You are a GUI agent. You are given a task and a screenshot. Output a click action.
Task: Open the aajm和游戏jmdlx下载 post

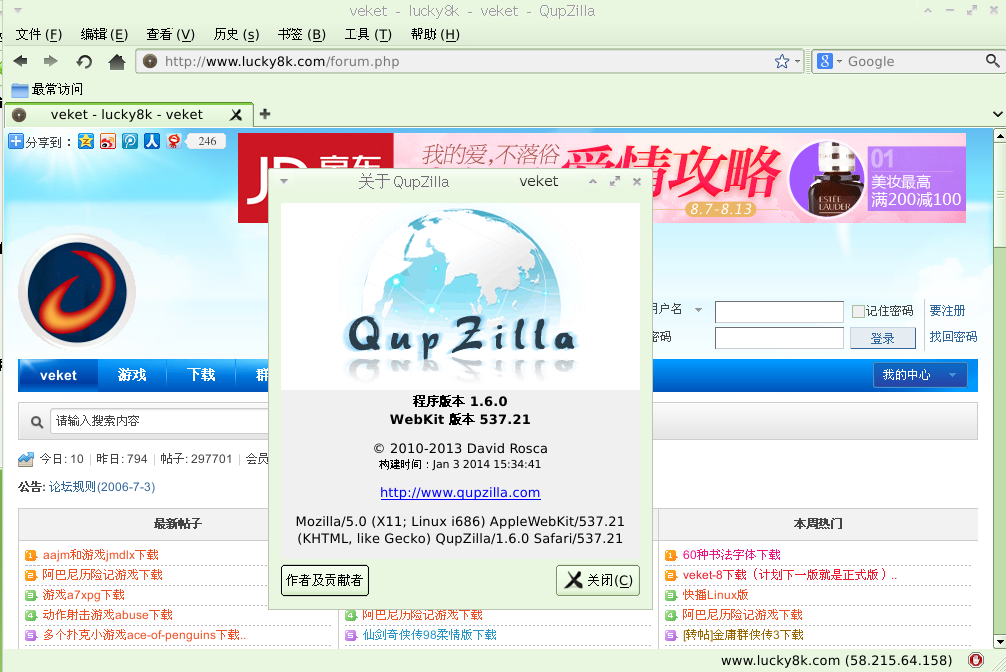(101, 555)
